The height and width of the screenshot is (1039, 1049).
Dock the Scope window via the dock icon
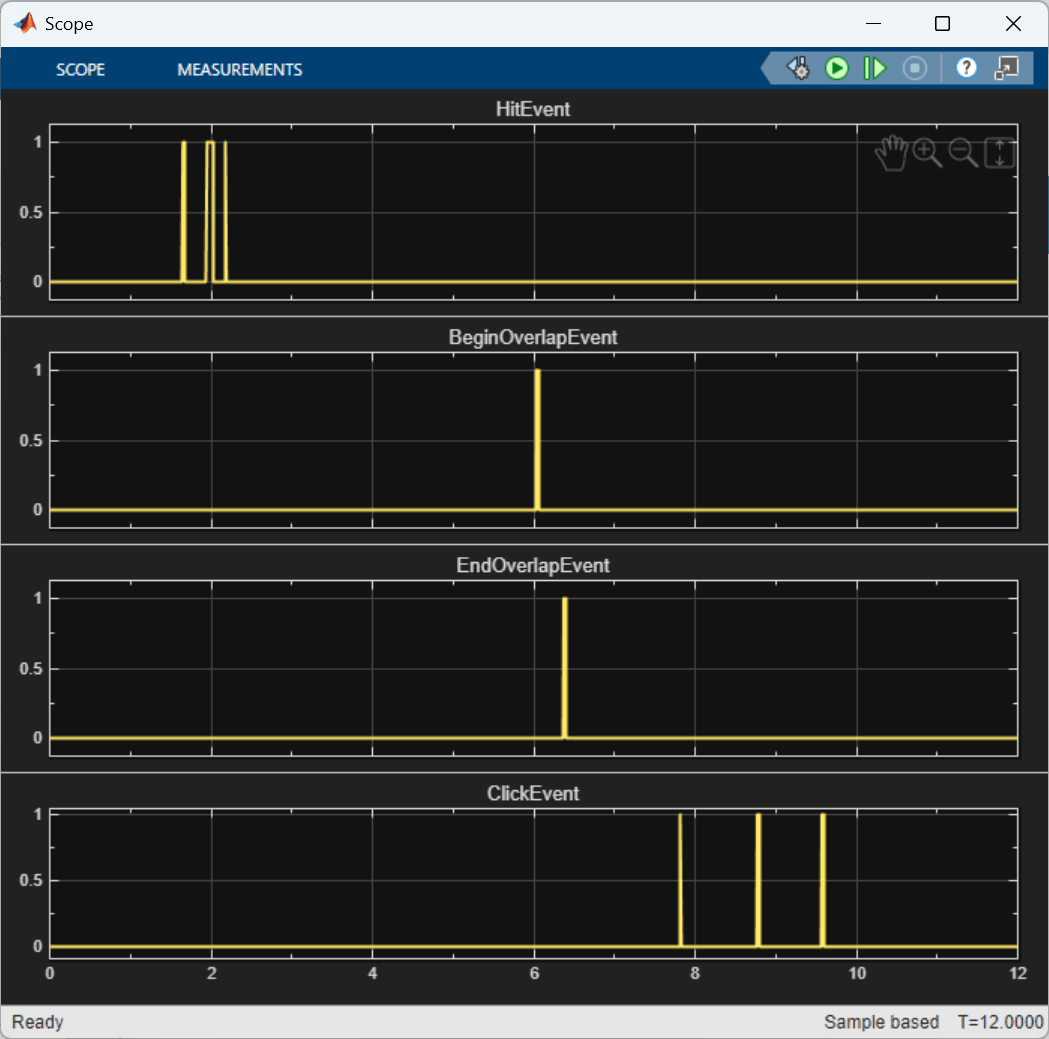[x=1007, y=68]
